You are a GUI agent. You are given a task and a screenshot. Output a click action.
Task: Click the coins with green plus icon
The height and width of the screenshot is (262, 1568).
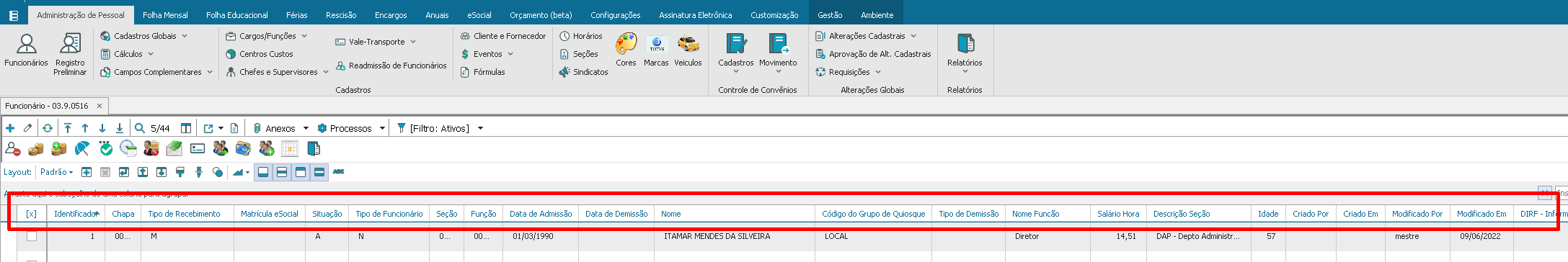[59, 149]
